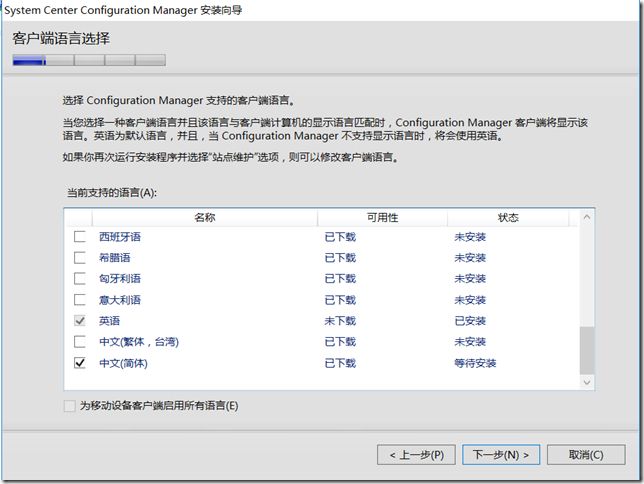Select the 匈牙利语 row name
Screen dimensions: 644x484
120,279
